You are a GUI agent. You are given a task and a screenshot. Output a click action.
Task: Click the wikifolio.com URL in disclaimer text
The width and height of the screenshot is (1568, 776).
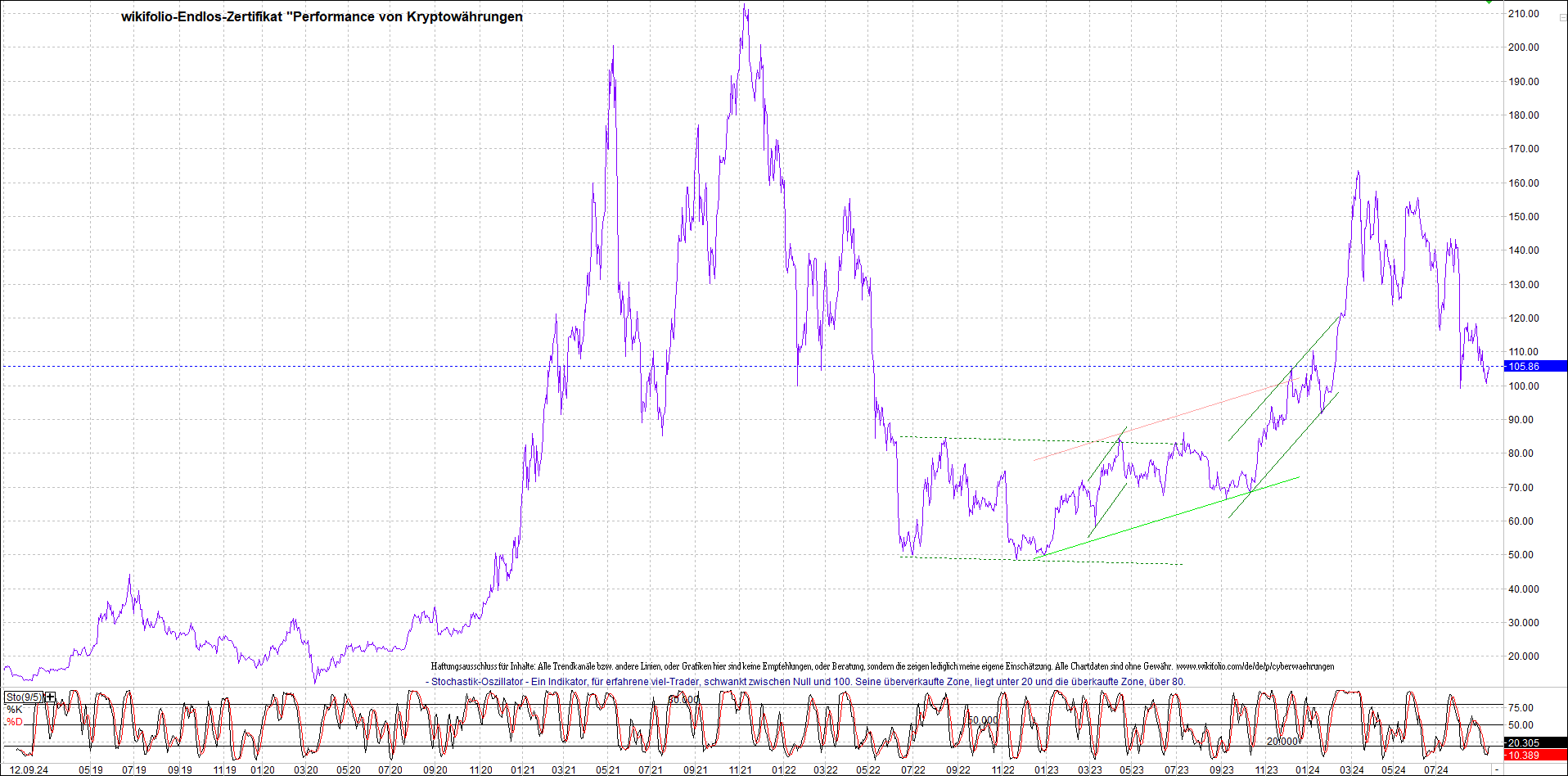[x=1255, y=666]
